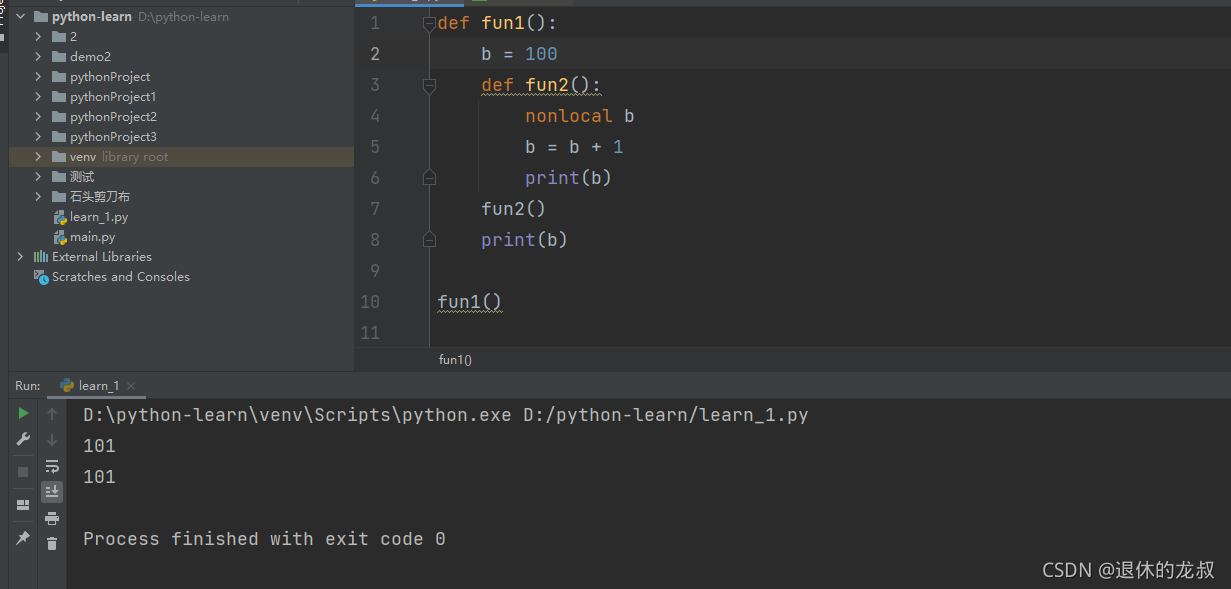
Task: Select the learn_1 run tab
Action: click(97, 385)
